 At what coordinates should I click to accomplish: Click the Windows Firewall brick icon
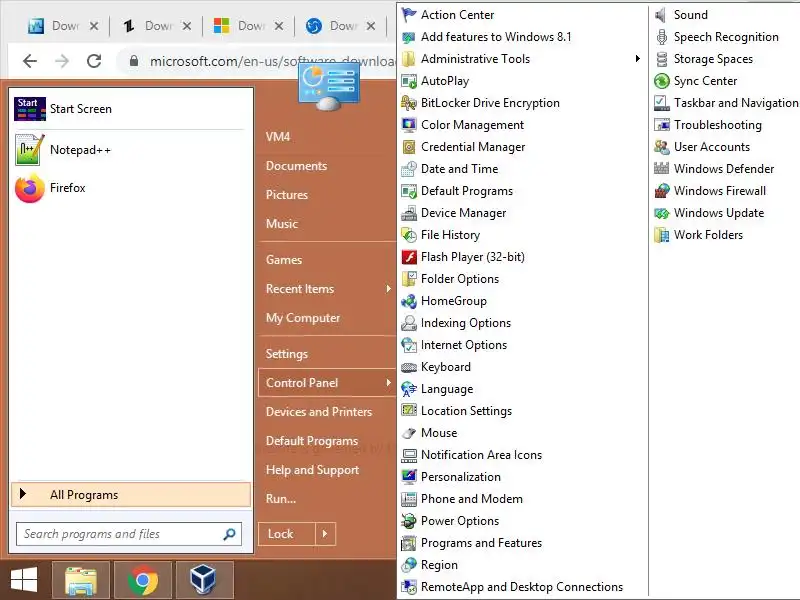pyautogui.click(x=661, y=191)
